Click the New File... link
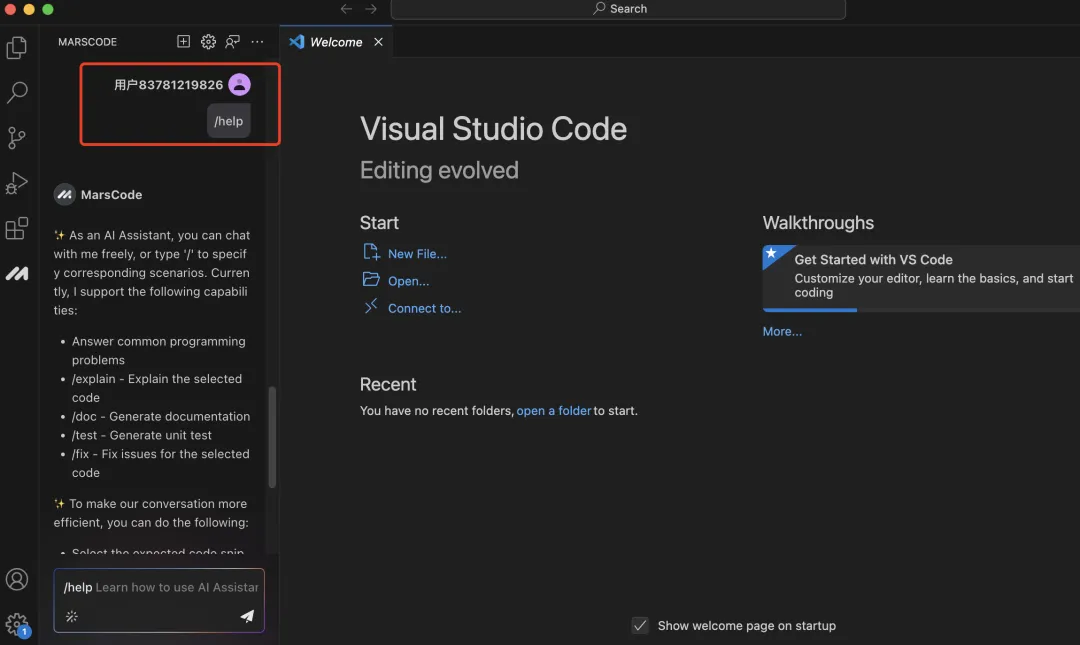The width and height of the screenshot is (1080, 645). click(x=417, y=254)
